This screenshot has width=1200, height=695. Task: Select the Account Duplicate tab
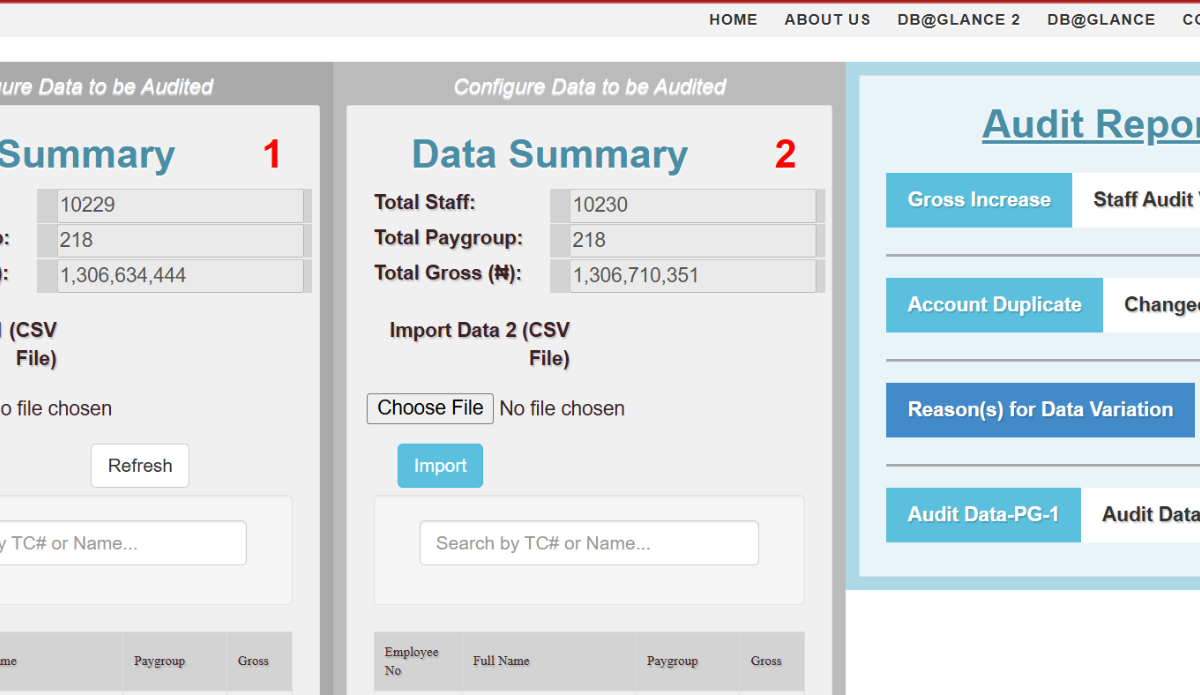coord(994,305)
